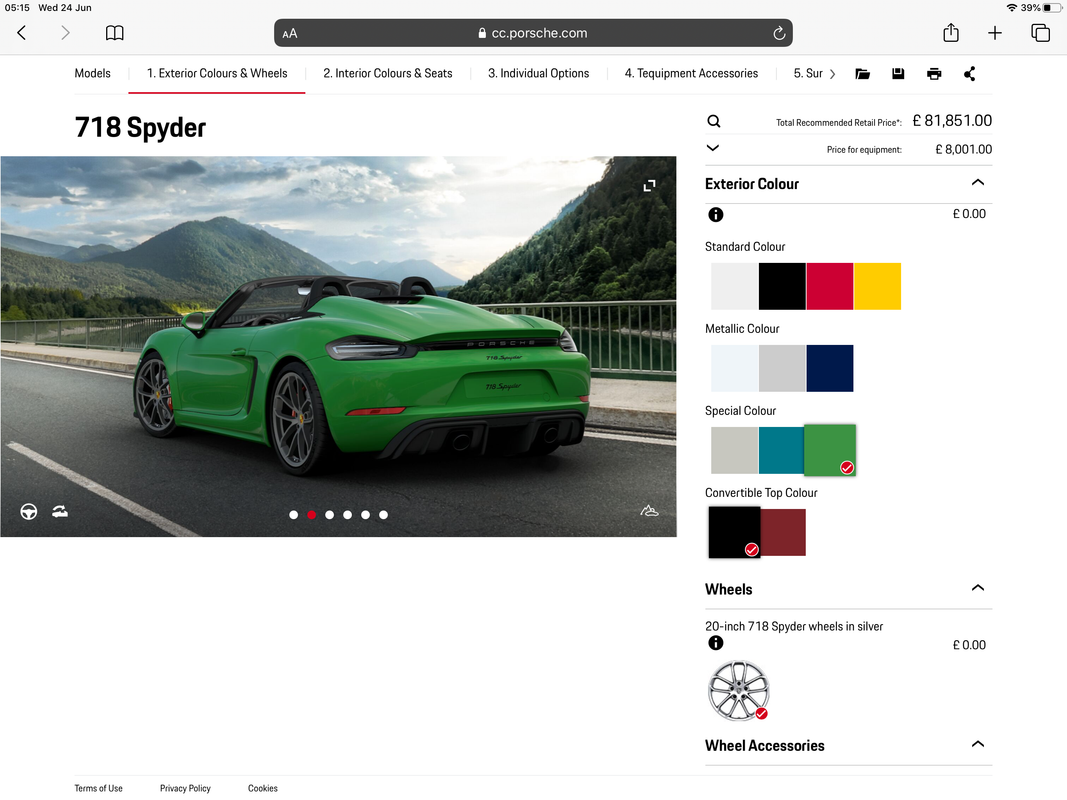The height and width of the screenshot is (800, 1067).
Task: Open the Safari share sheet icon
Action: (951, 32)
